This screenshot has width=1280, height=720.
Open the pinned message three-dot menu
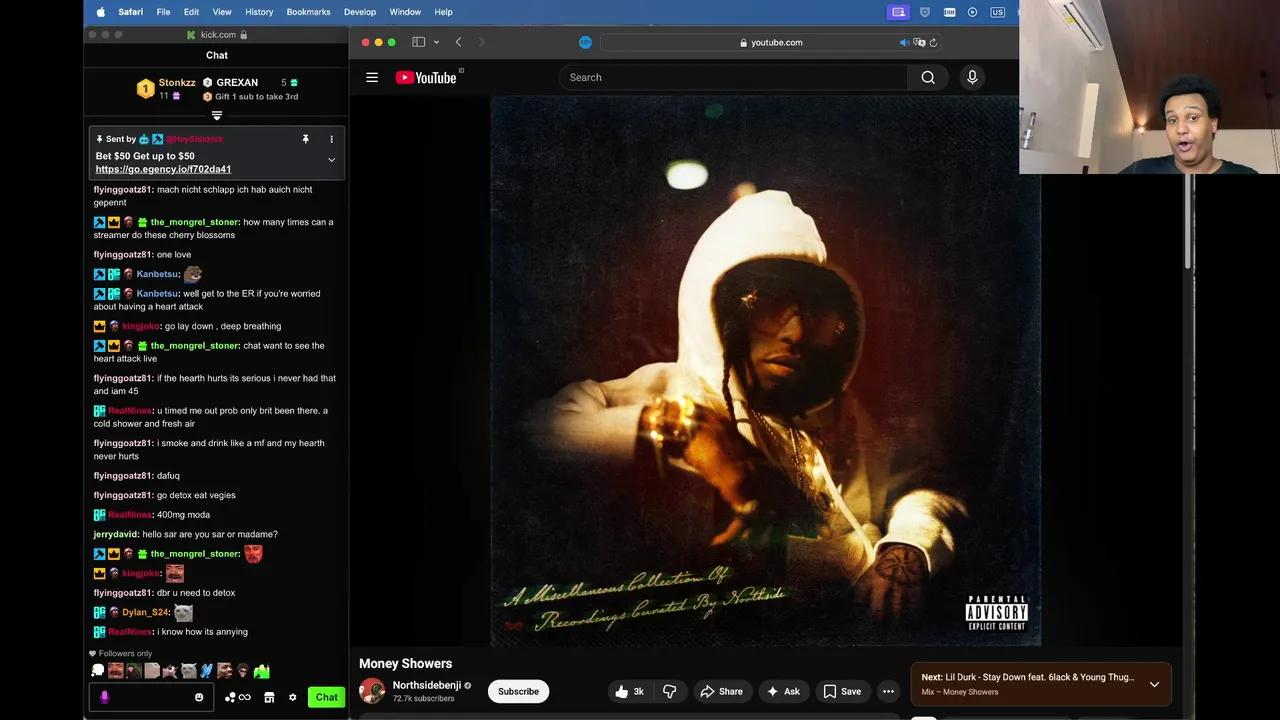click(331, 139)
